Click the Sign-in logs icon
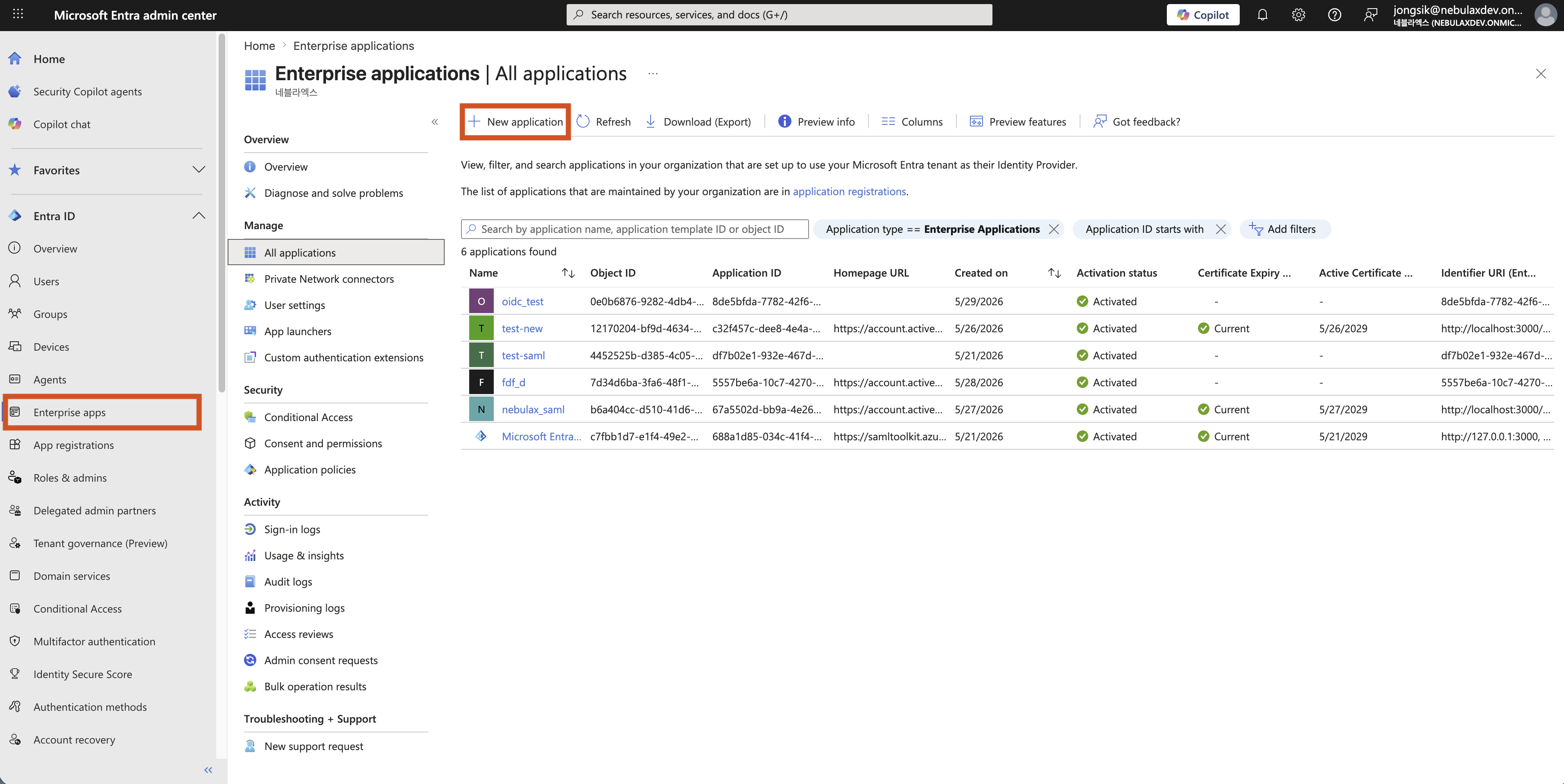 (250, 529)
